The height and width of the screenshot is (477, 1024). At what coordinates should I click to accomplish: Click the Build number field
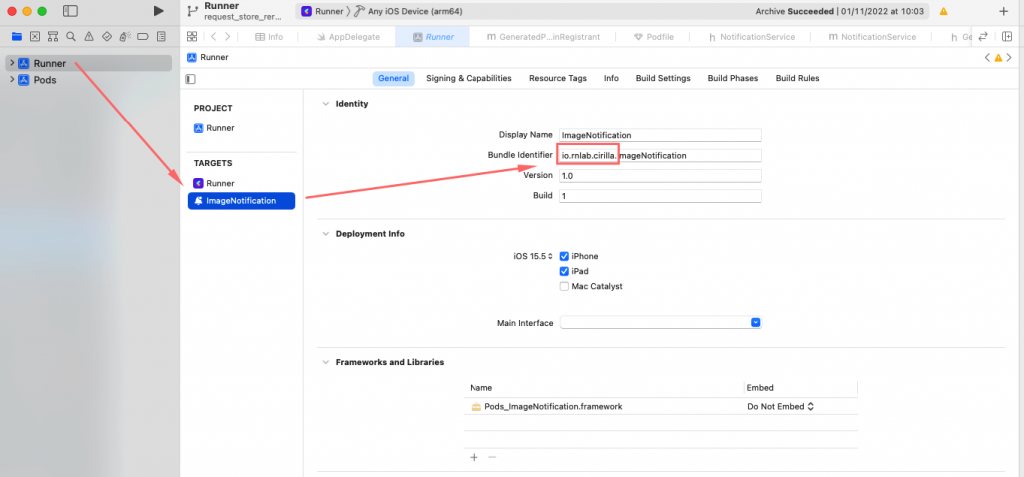pyautogui.click(x=661, y=196)
